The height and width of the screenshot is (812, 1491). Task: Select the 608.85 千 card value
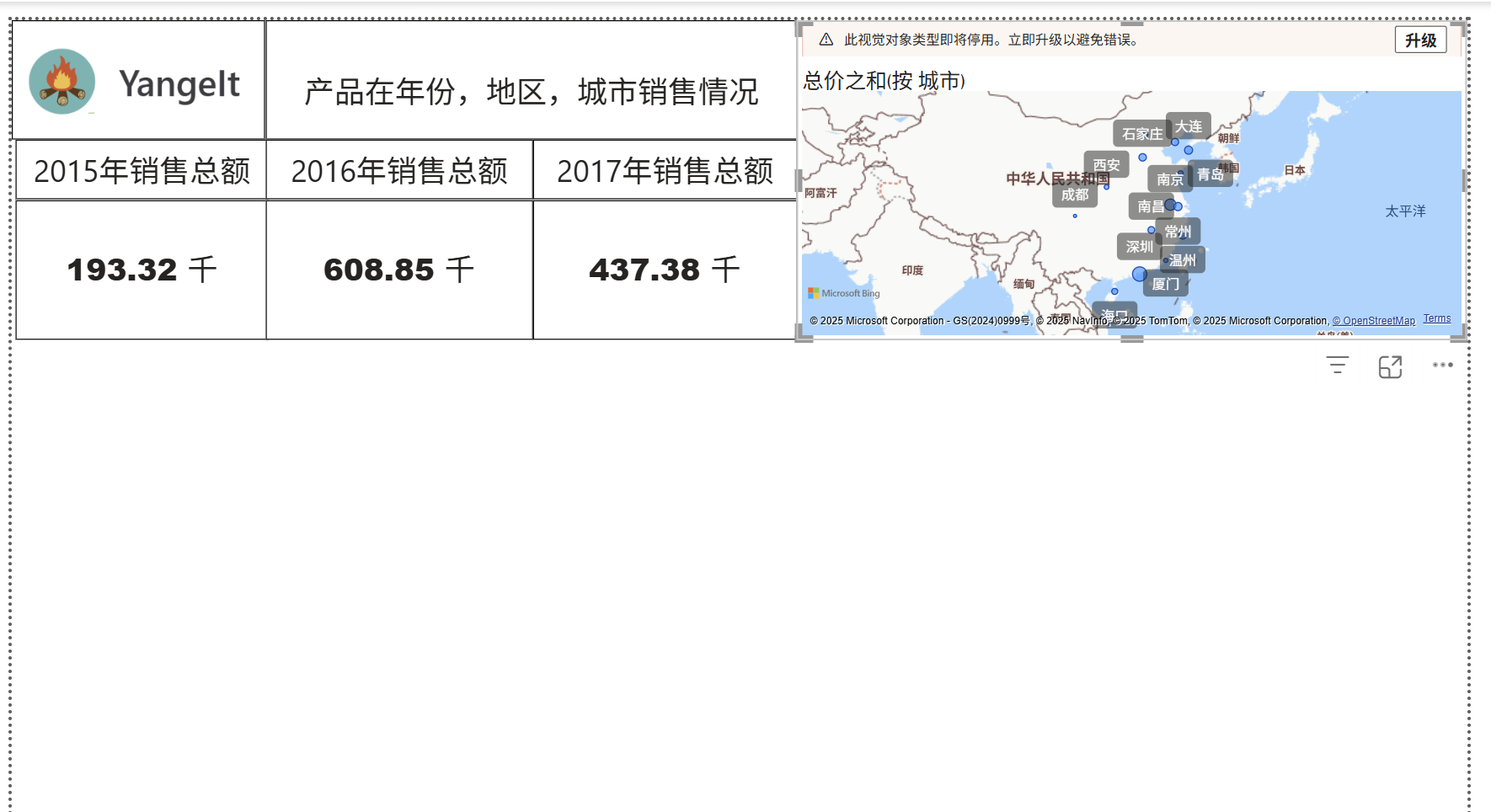point(398,270)
